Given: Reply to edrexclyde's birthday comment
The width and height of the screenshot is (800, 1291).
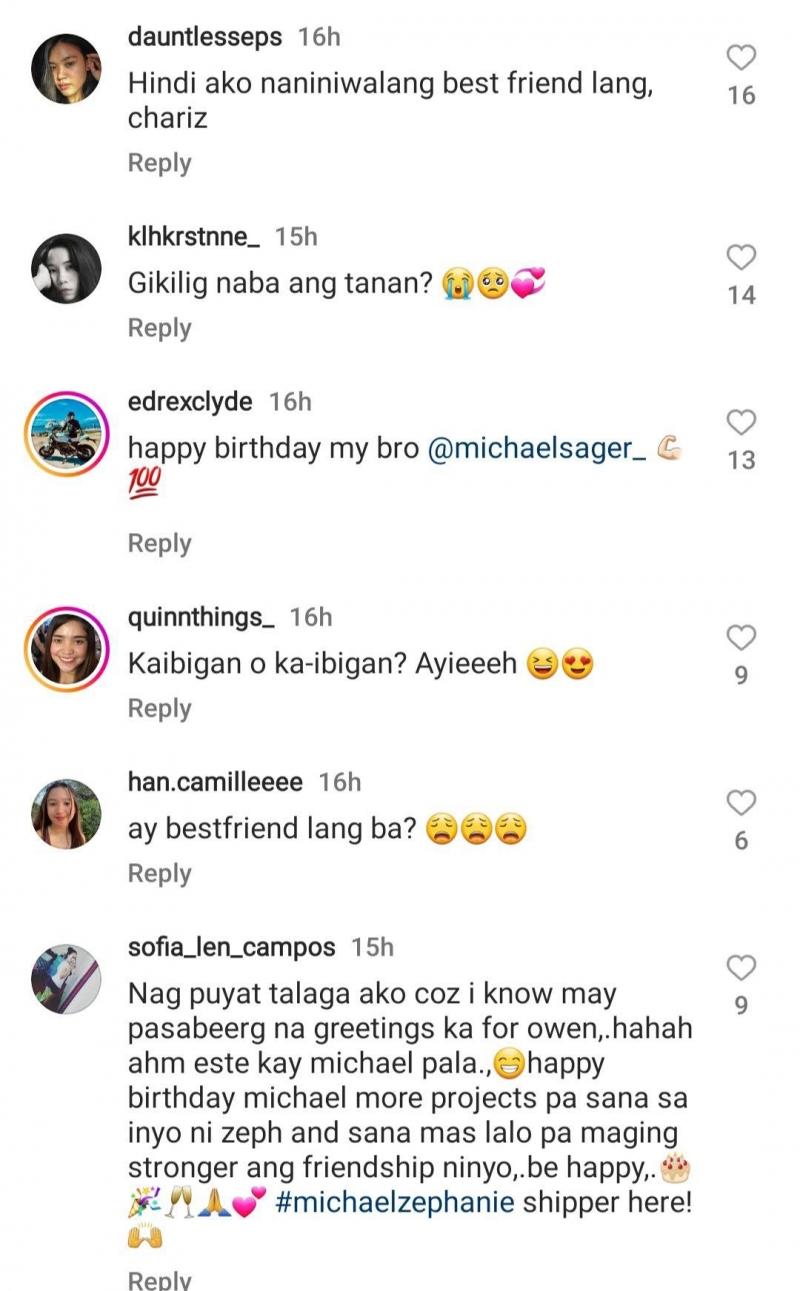Looking at the screenshot, I should point(159,543).
